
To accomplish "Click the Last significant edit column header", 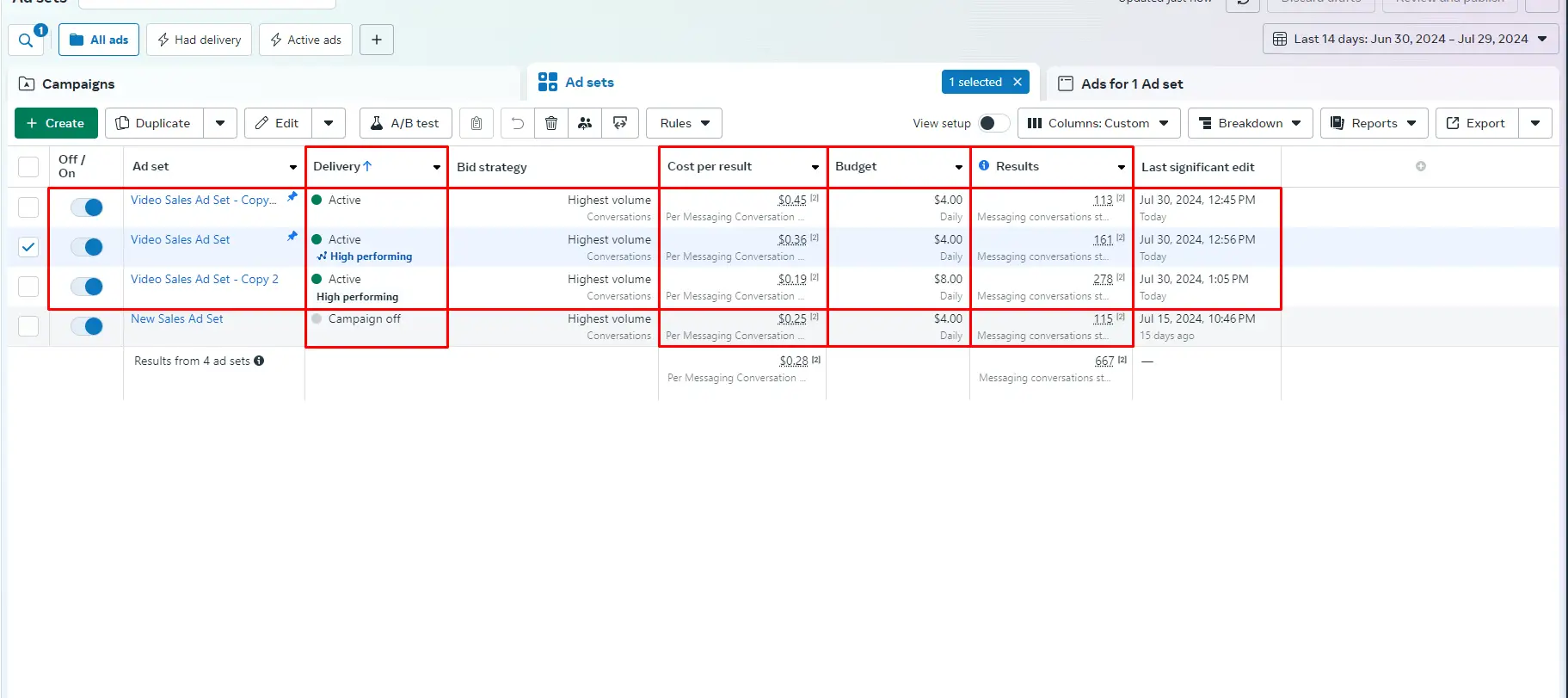I will 1197,167.
